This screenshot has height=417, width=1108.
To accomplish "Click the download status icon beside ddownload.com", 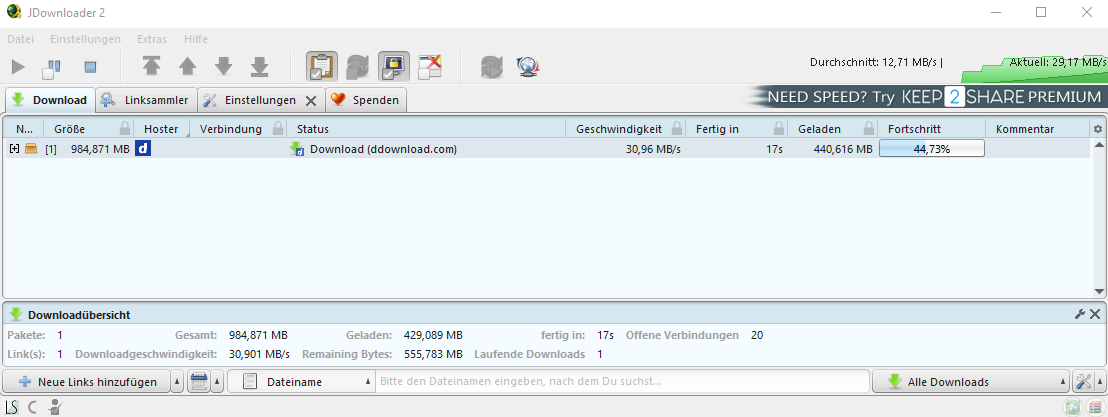I will pyautogui.click(x=297, y=148).
